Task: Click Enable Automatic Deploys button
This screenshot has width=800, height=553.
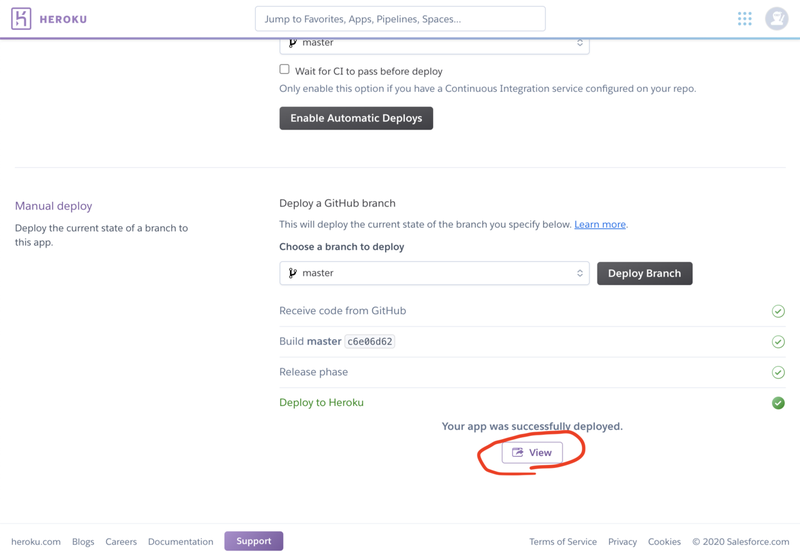Action: tap(356, 118)
